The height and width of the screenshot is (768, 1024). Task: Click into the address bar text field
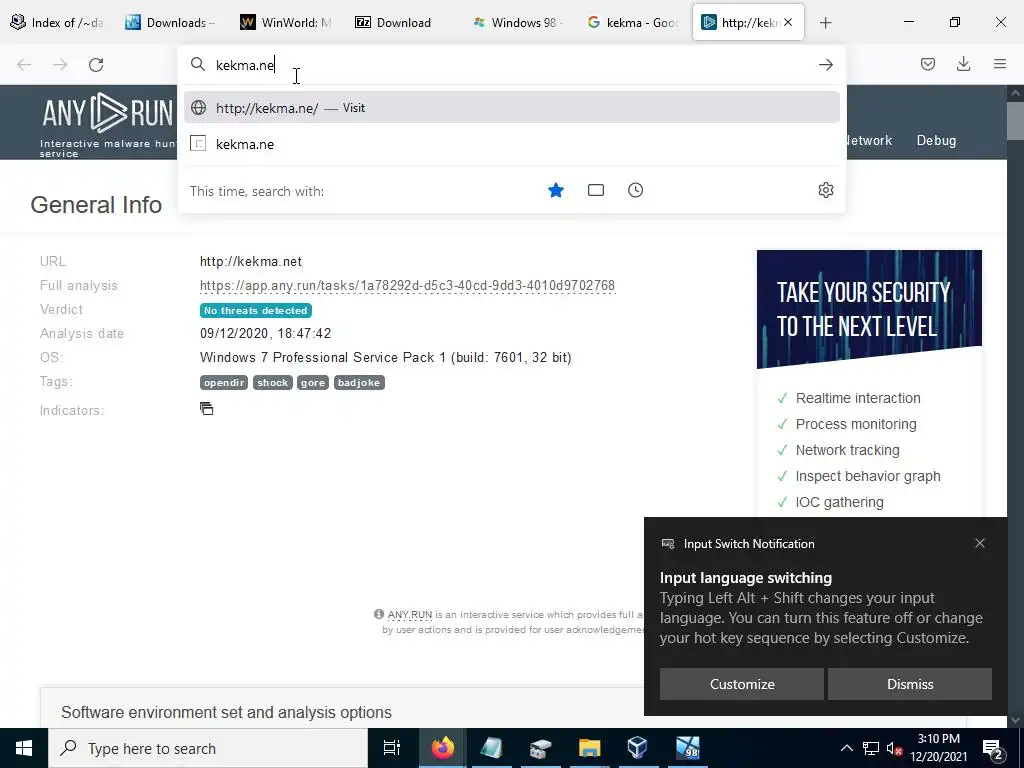coord(511,65)
